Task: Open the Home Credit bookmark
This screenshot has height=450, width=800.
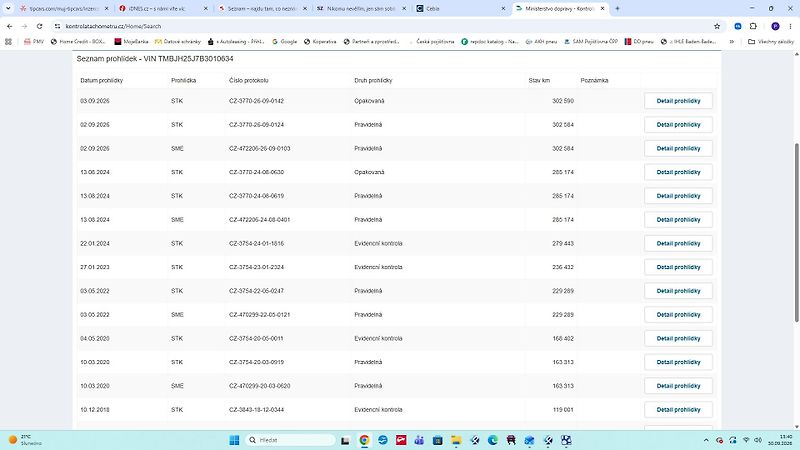Action: pyautogui.click(x=78, y=41)
